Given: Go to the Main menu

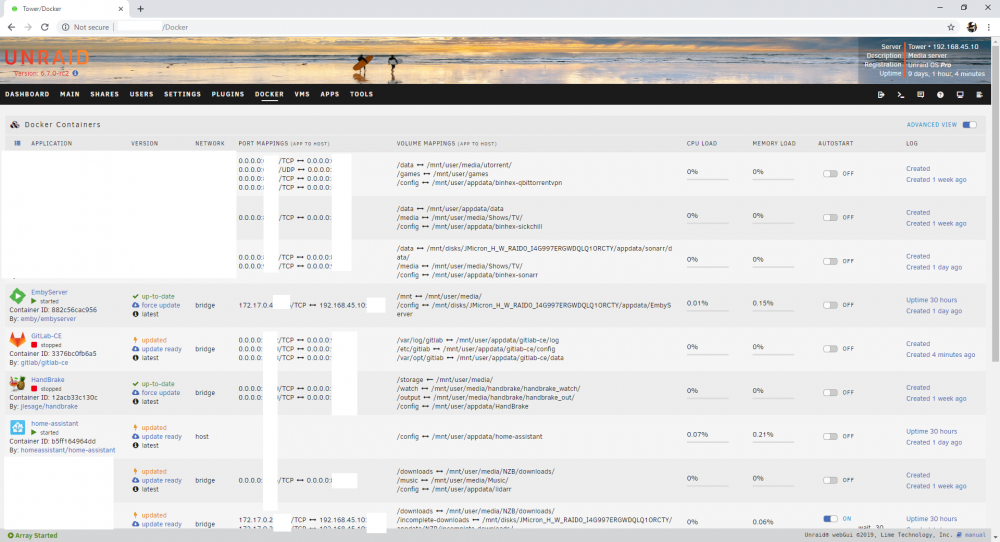Looking at the screenshot, I should (70, 94).
